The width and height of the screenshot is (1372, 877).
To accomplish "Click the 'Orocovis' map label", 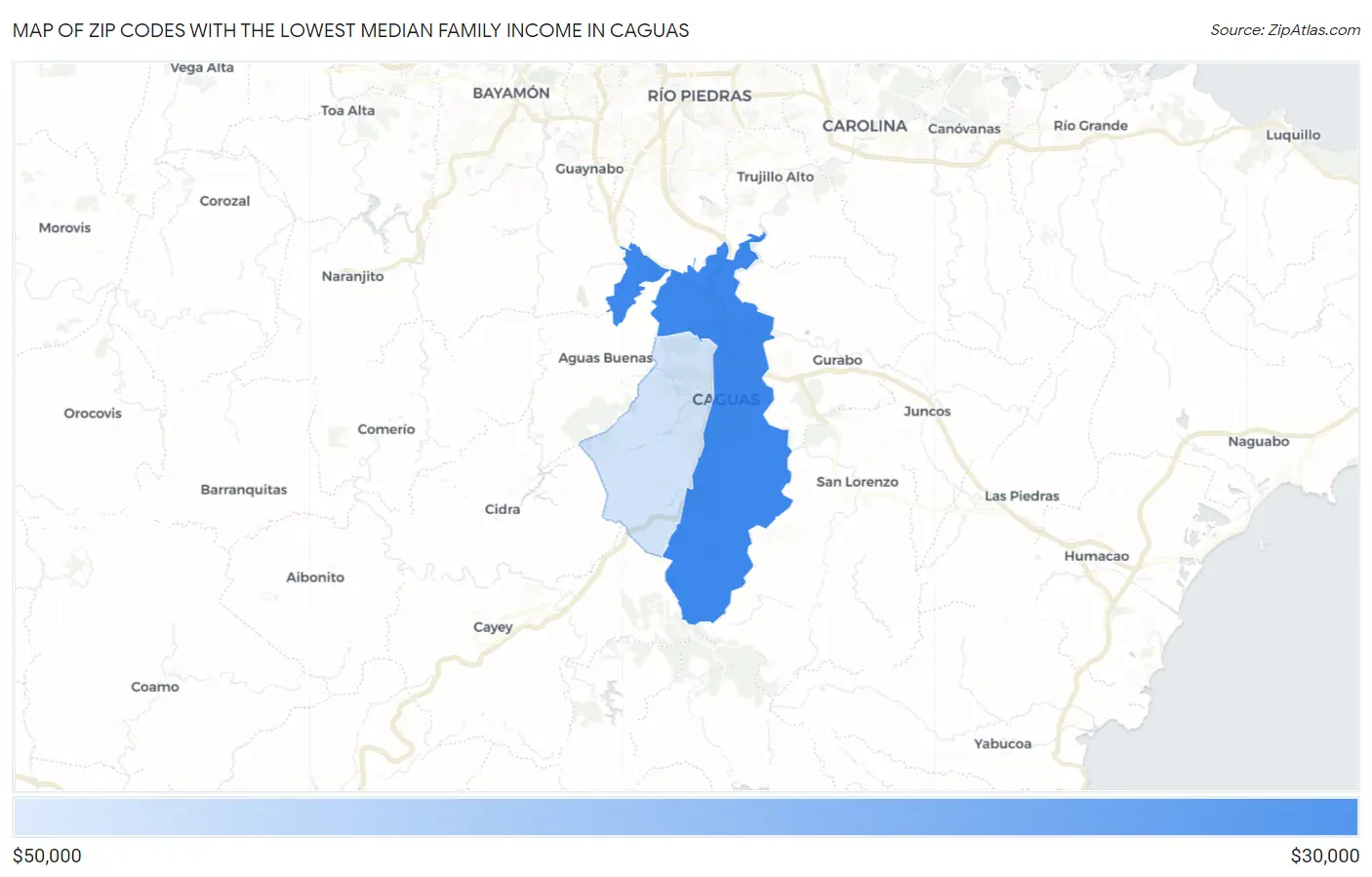I will [93, 414].
